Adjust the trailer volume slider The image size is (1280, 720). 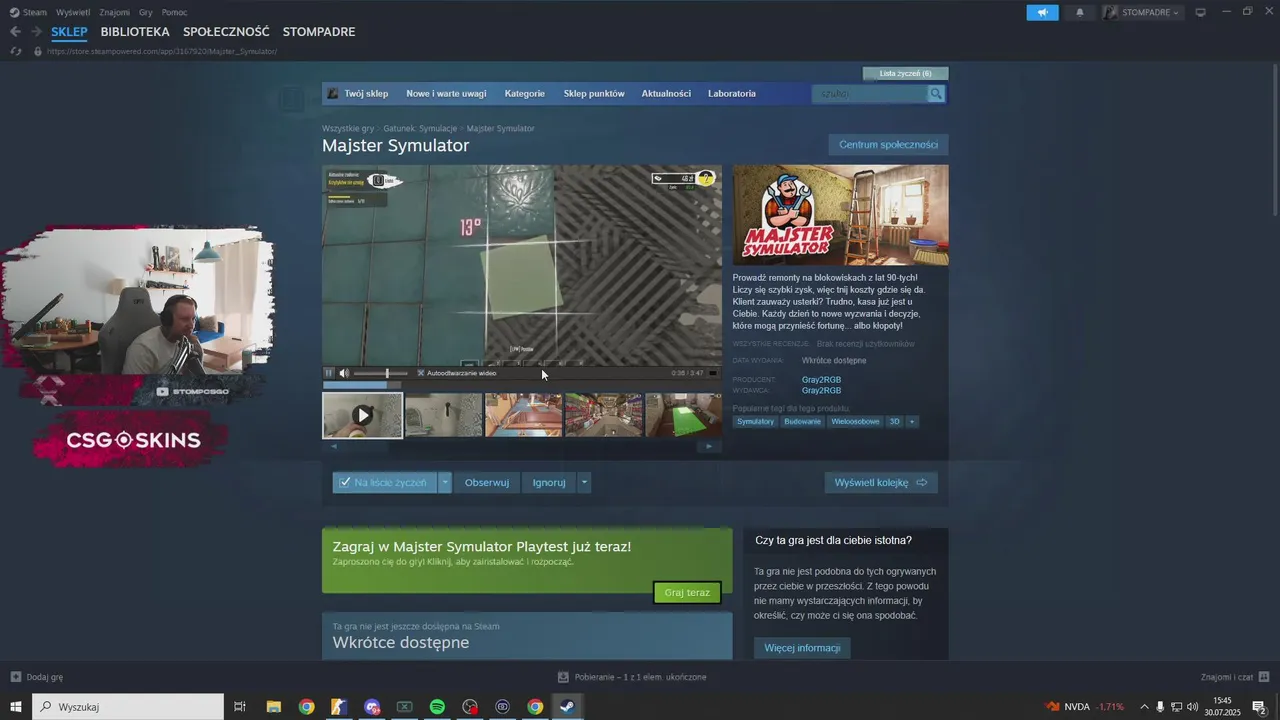(x=382, y=373)
